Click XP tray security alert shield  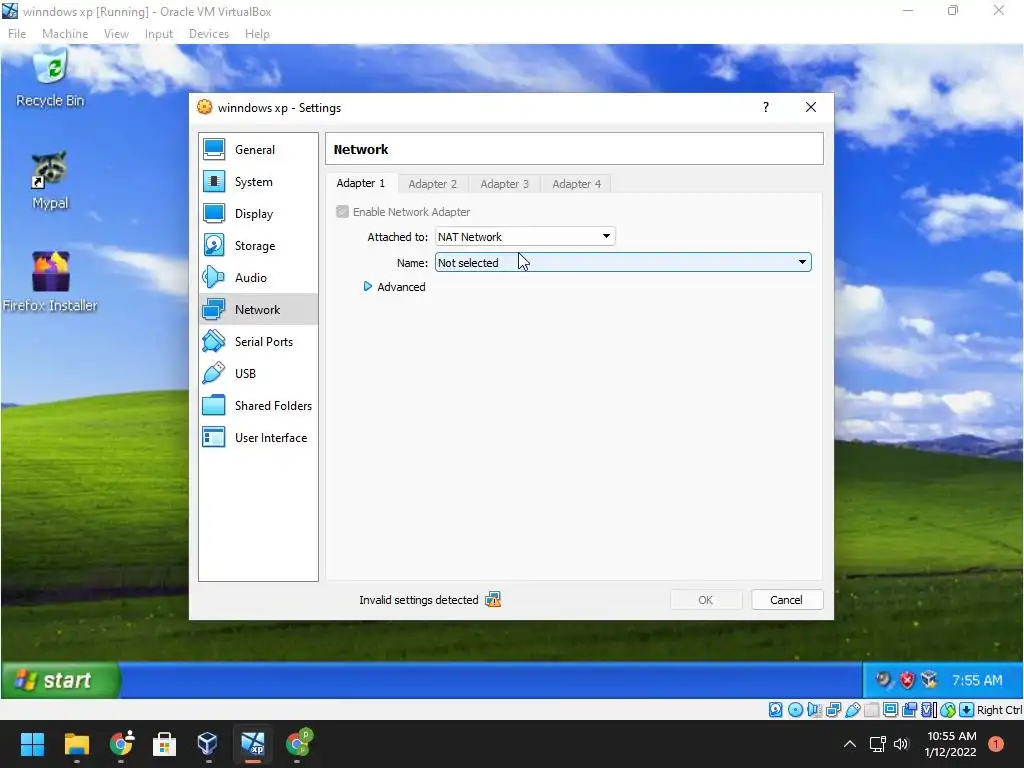click(907, 680)
